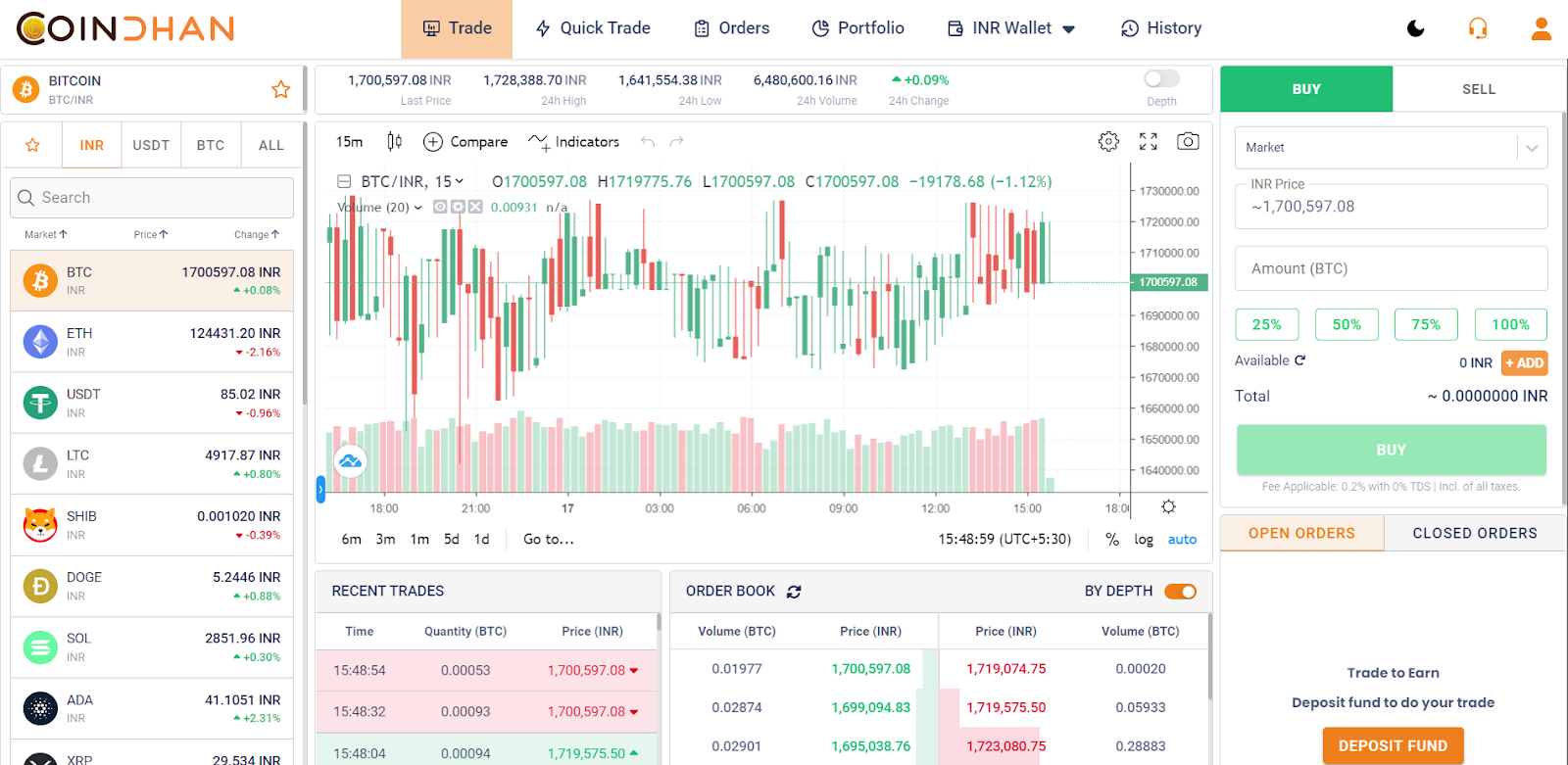Image resolution: width=1568 pixels, height=765 pixels.
Task: Sort market list by Market column
Action: point(46,235)
